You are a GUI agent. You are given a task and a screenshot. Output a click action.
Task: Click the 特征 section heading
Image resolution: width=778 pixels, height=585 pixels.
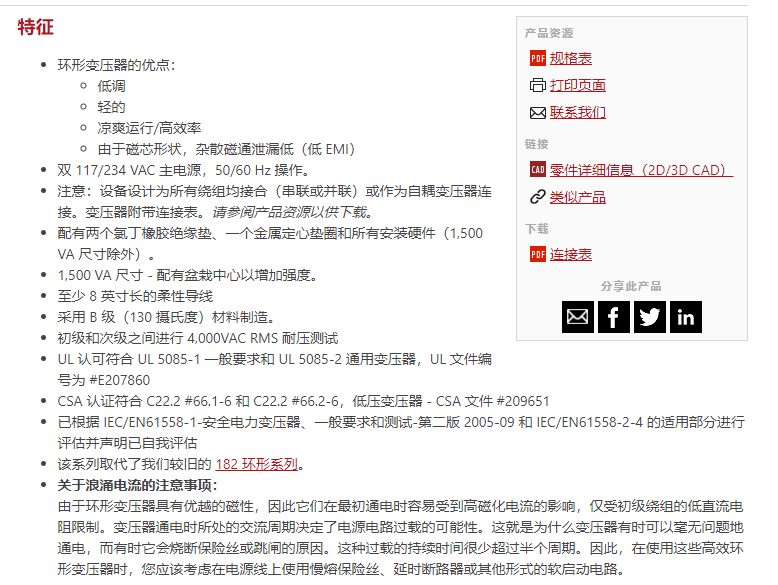pos(36,27)
